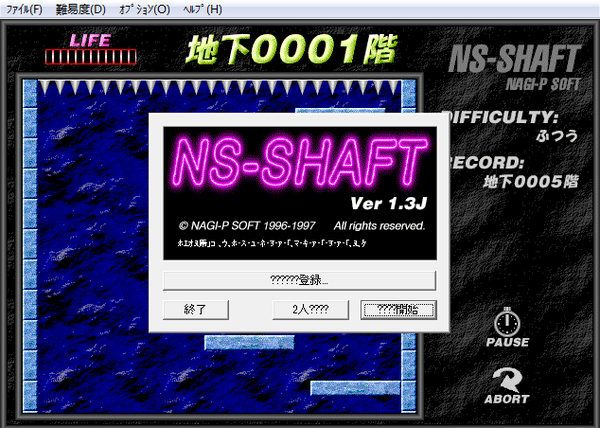Click the NAGI-P SOFT 1996-1997 copyright line
Viewport: 600px width, 428px height.
247,226
